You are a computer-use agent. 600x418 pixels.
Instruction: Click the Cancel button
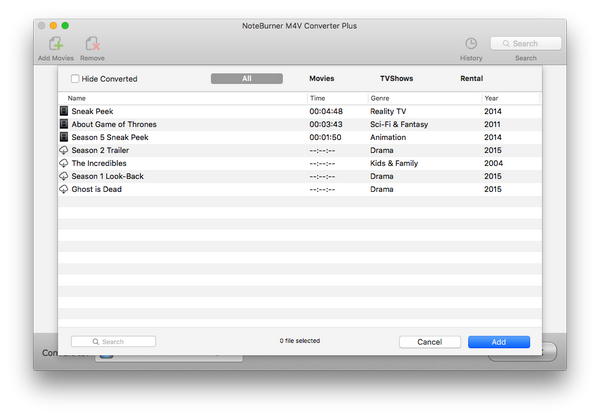click(x=430, y=342)
